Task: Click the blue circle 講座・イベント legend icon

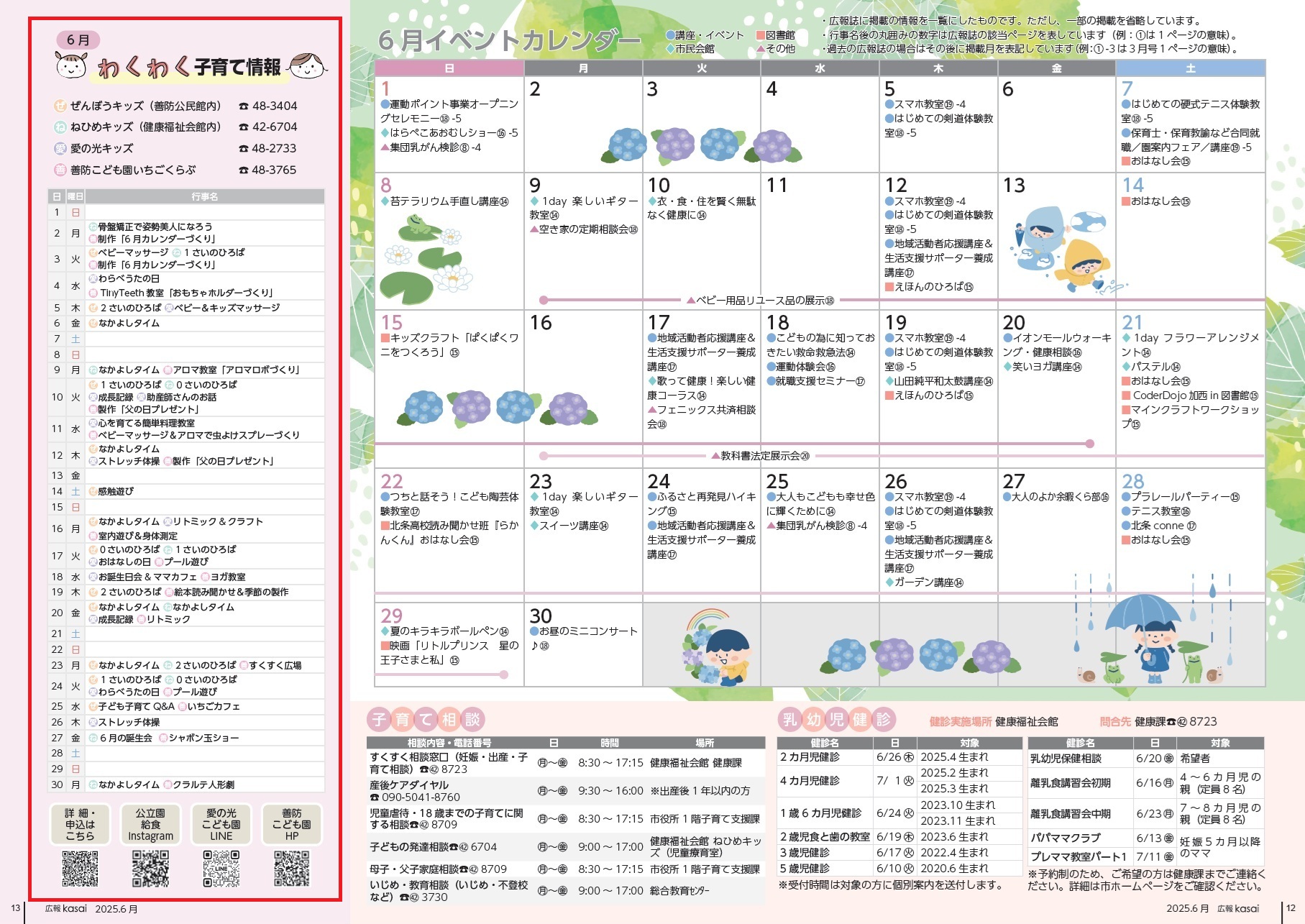Action: click(x=670, y=35)
